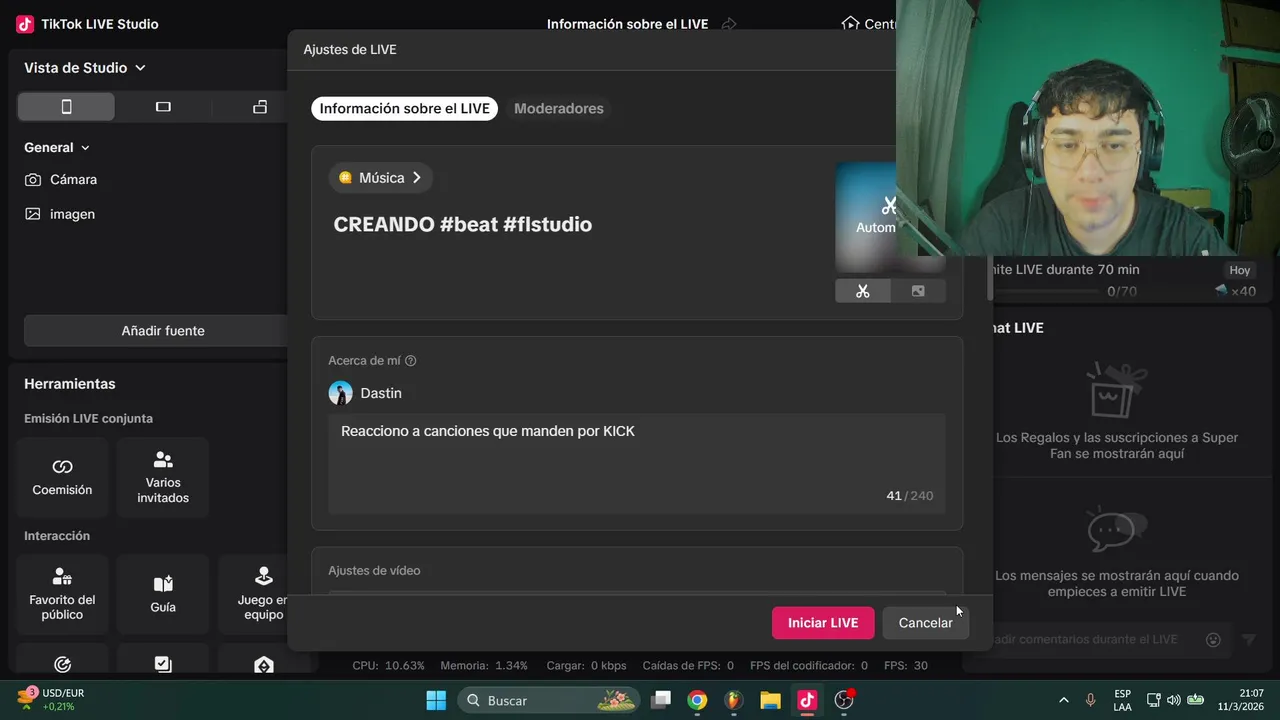Open File Explorer from the taskbar
Viewport: 1280px width, 720px height.
(770, 700)
